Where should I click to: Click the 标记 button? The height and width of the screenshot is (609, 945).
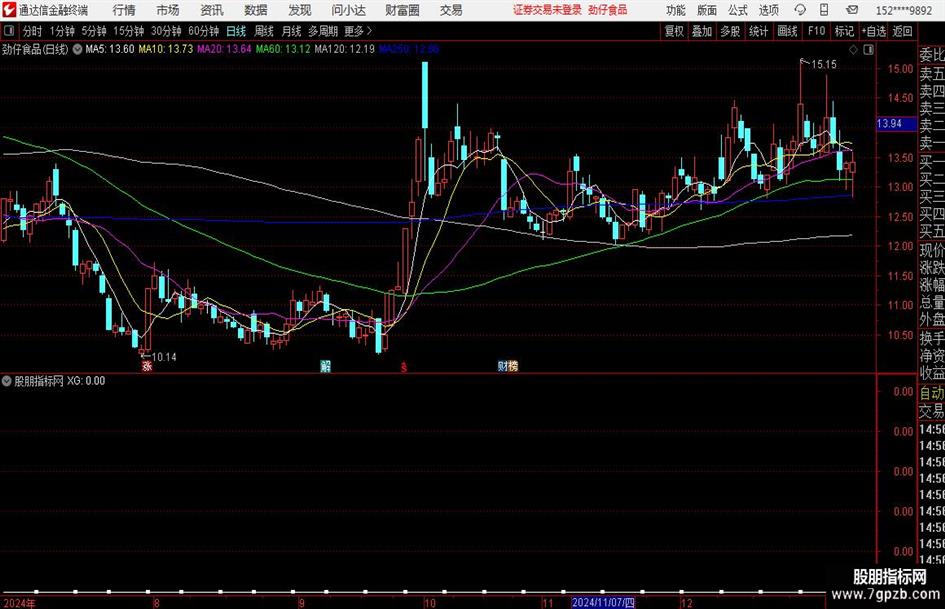click(844, 31)
